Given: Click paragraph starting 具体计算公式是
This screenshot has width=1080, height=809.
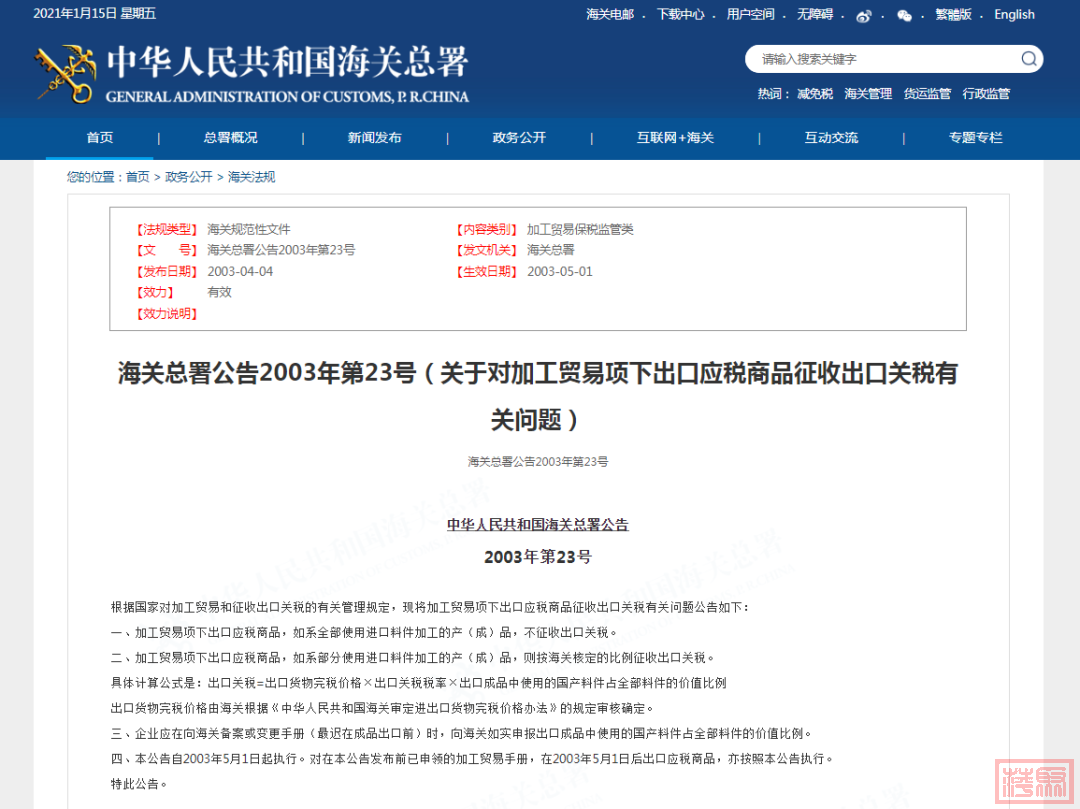Looking at the screenshot, I should [x=419, y=683].
